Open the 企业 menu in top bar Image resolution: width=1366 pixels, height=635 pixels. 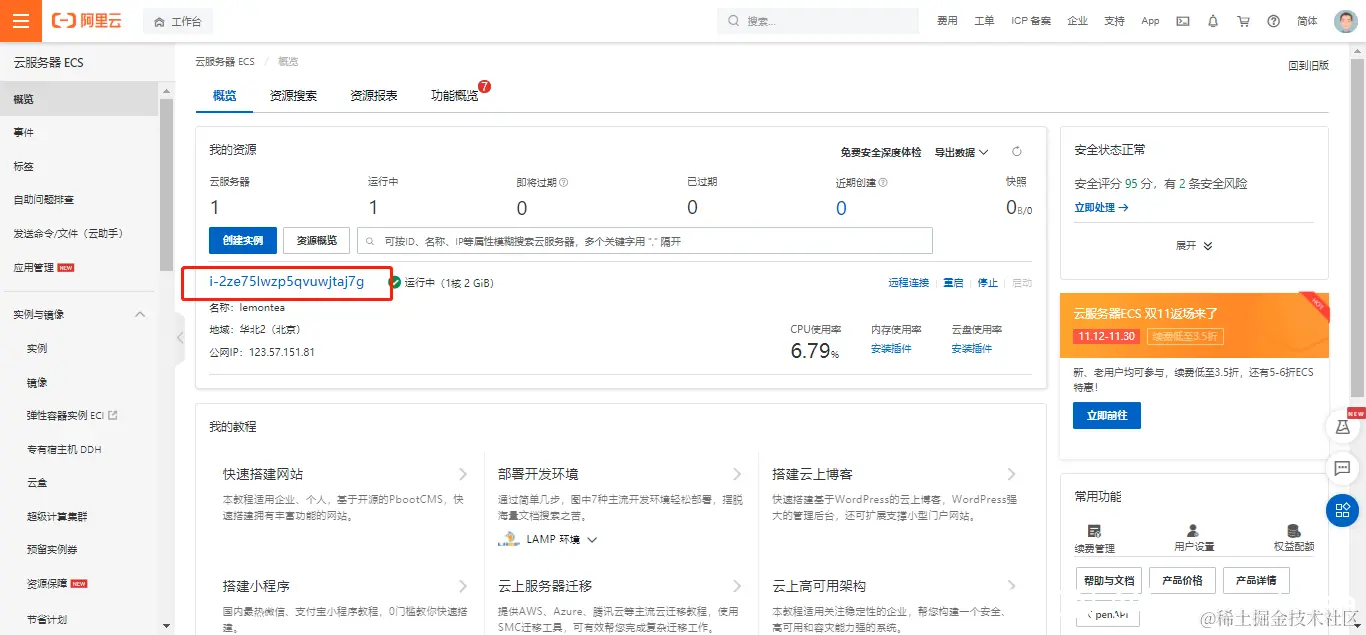coord(1077,21)
